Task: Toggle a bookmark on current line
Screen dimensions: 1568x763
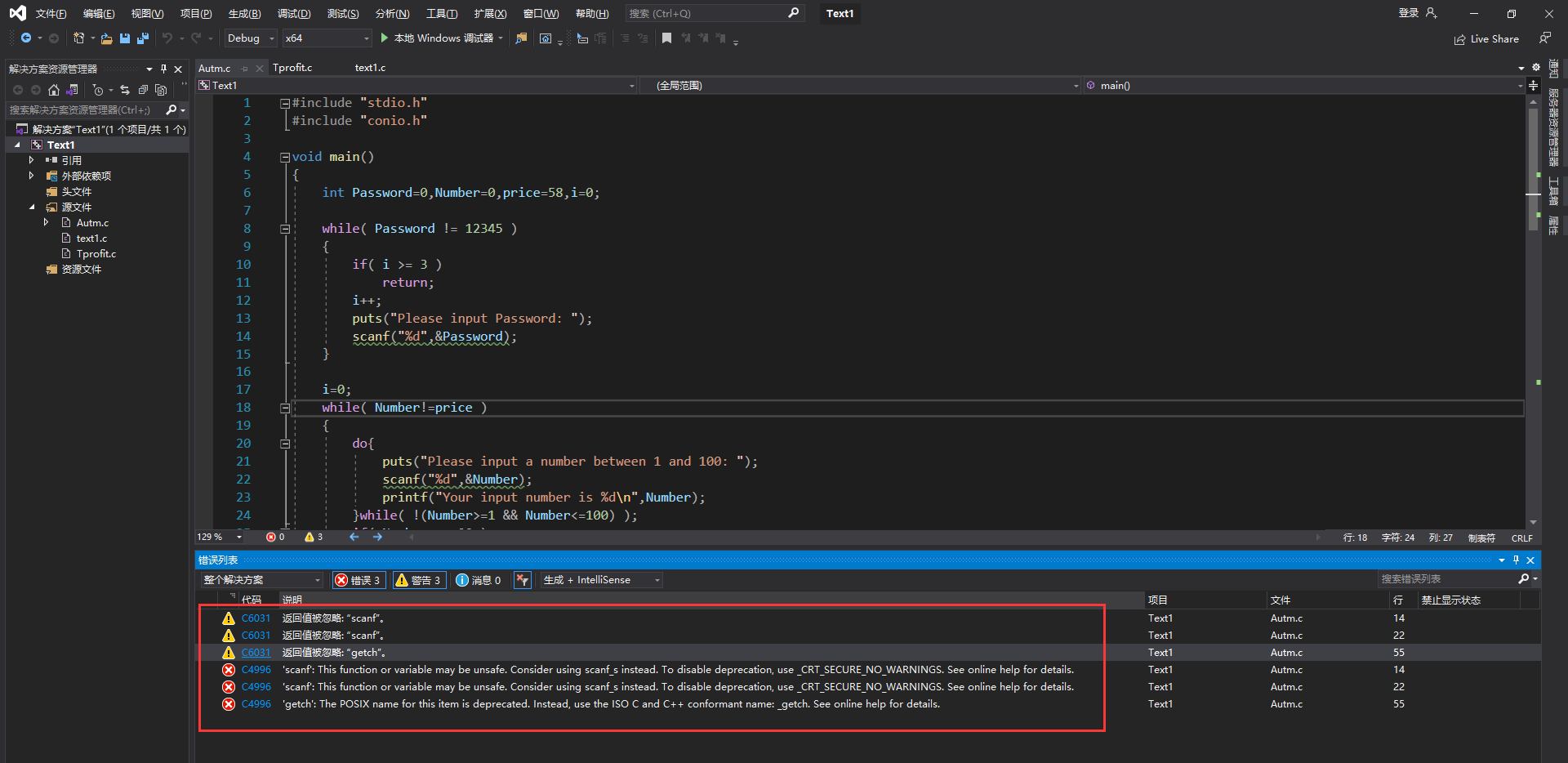Action: pyautogui.click(x=666, y=38)
